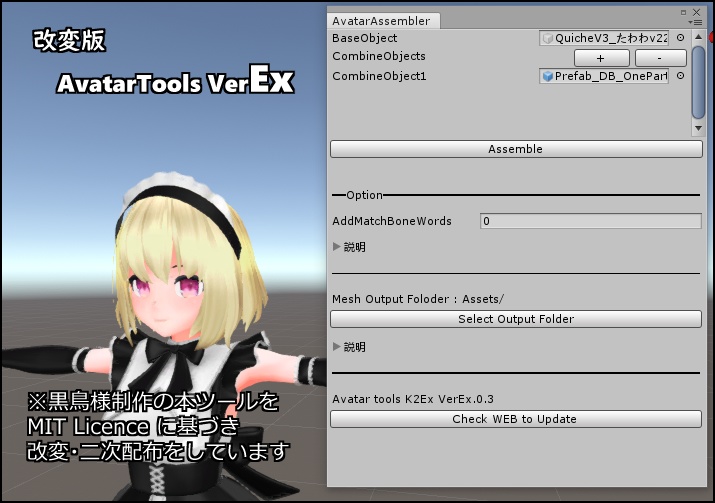The height and width of the screenshot is (503, 715).
Task: Click the scroll down arrow of the object list
Action: click(x=698, y=129)
